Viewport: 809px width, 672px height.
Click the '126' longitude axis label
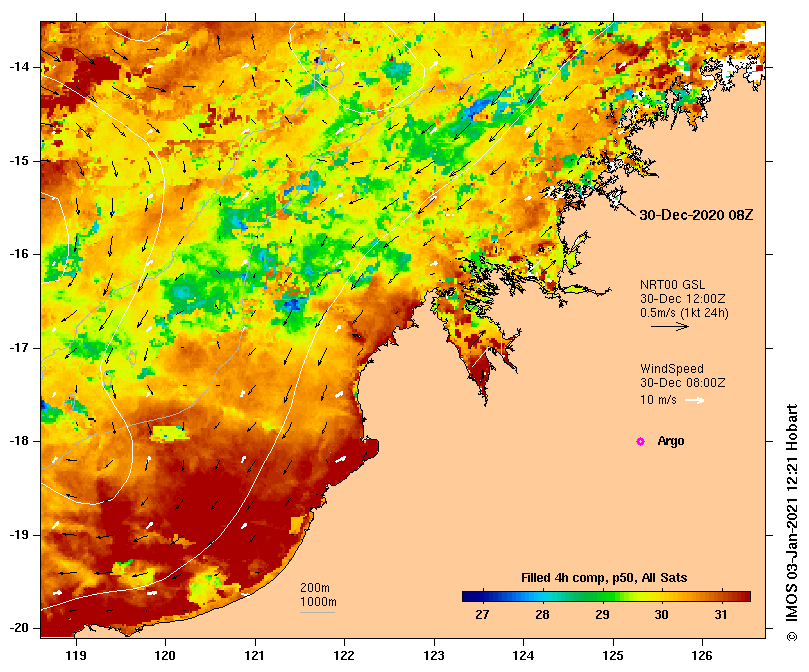[x=702, y=656]
